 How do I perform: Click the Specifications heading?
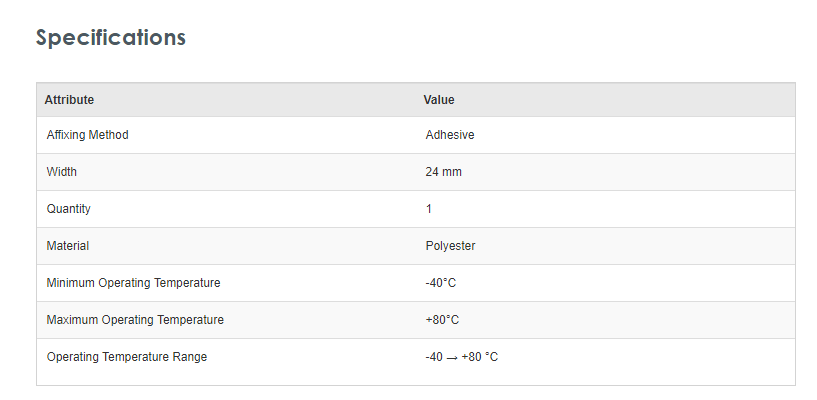111,37
